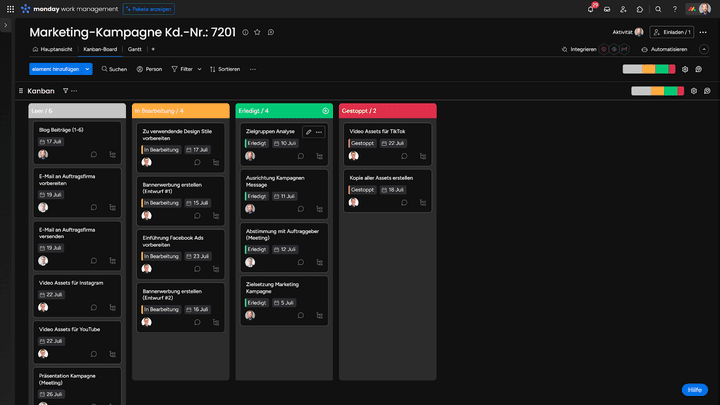Collapse header with round chevron button
Viewport: 720px width, 405px height.
pyautogui.click(x=704, y=49)
